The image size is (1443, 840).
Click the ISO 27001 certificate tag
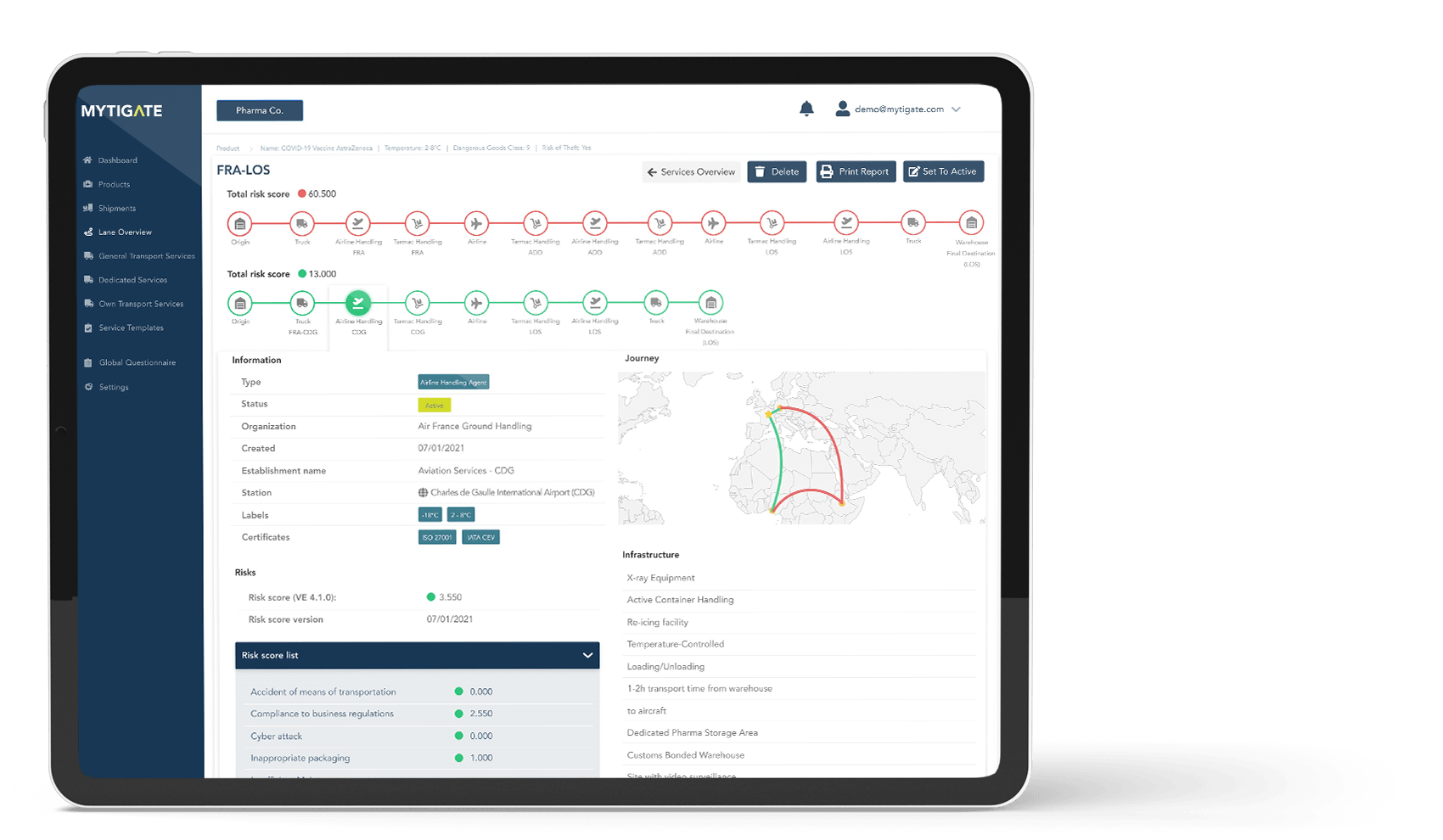(437, 537)
